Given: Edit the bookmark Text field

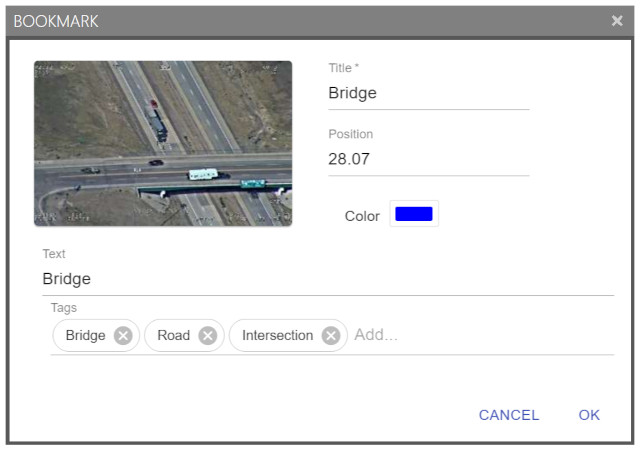Looking at the screenshot, I should point(328,279).
